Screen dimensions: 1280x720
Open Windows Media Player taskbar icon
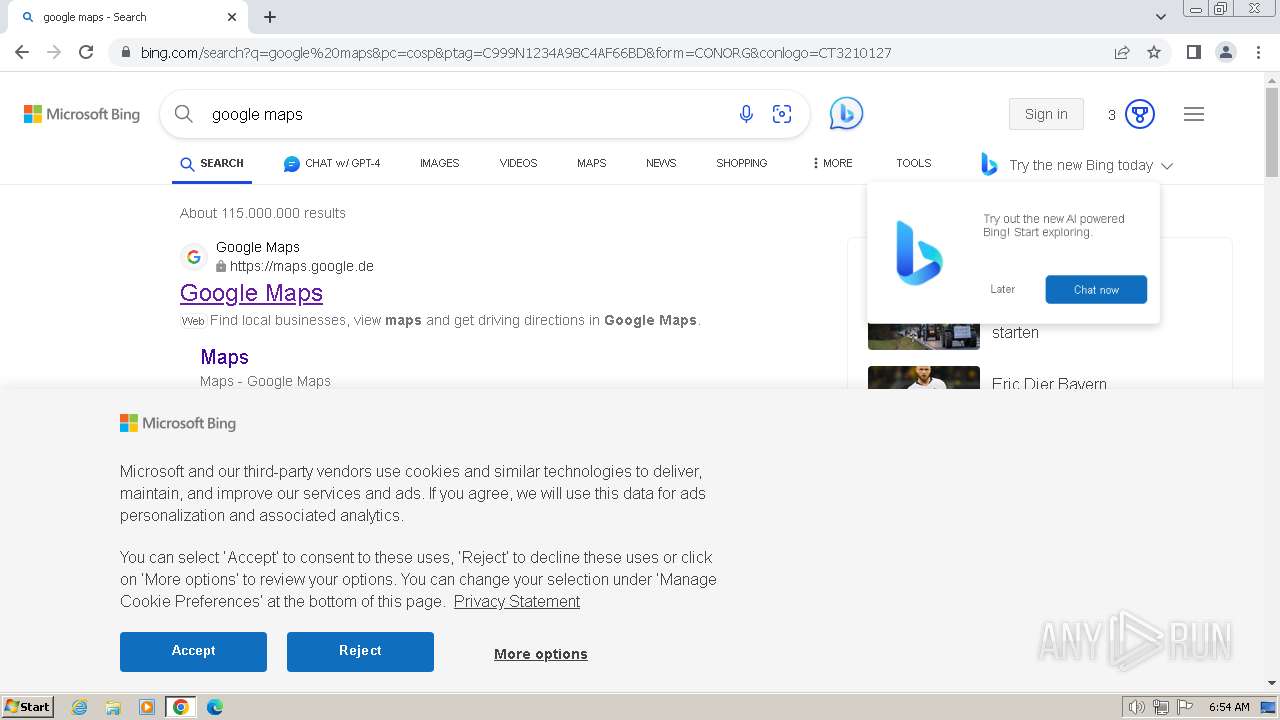click(x=147, y=707)
